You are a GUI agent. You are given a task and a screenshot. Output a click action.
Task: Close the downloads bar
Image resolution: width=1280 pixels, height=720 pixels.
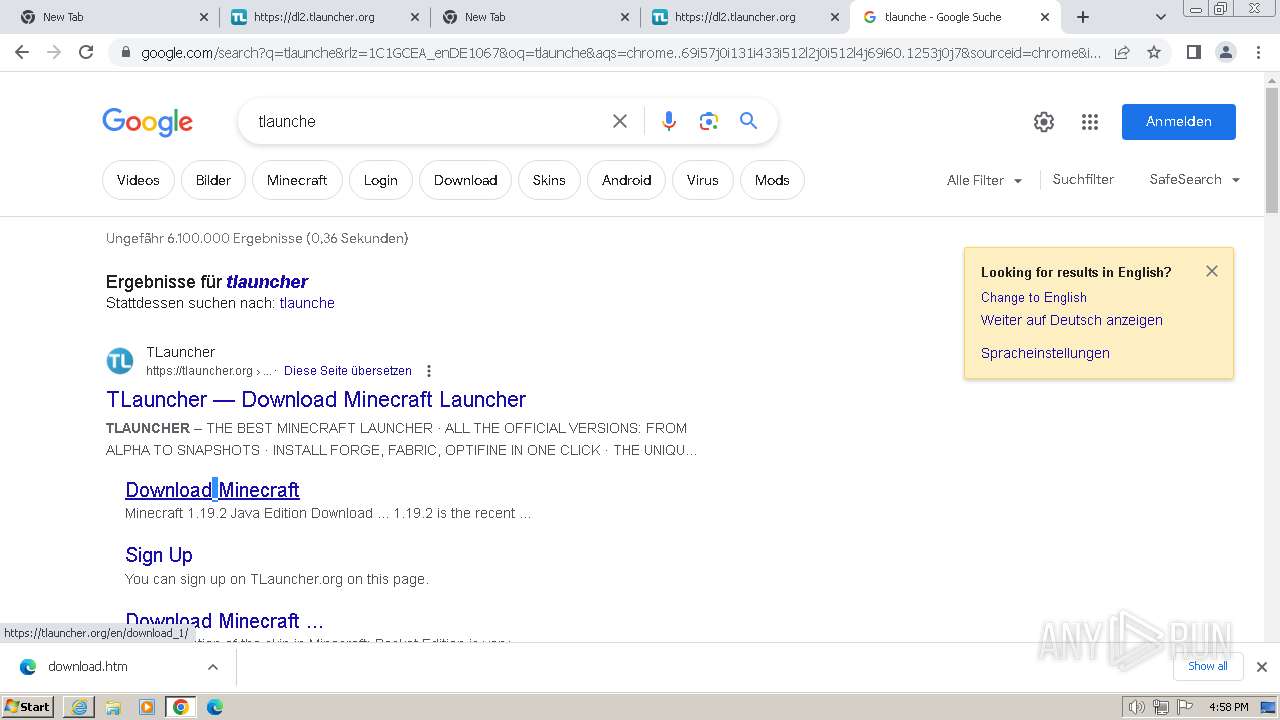tap(1262, 667)
